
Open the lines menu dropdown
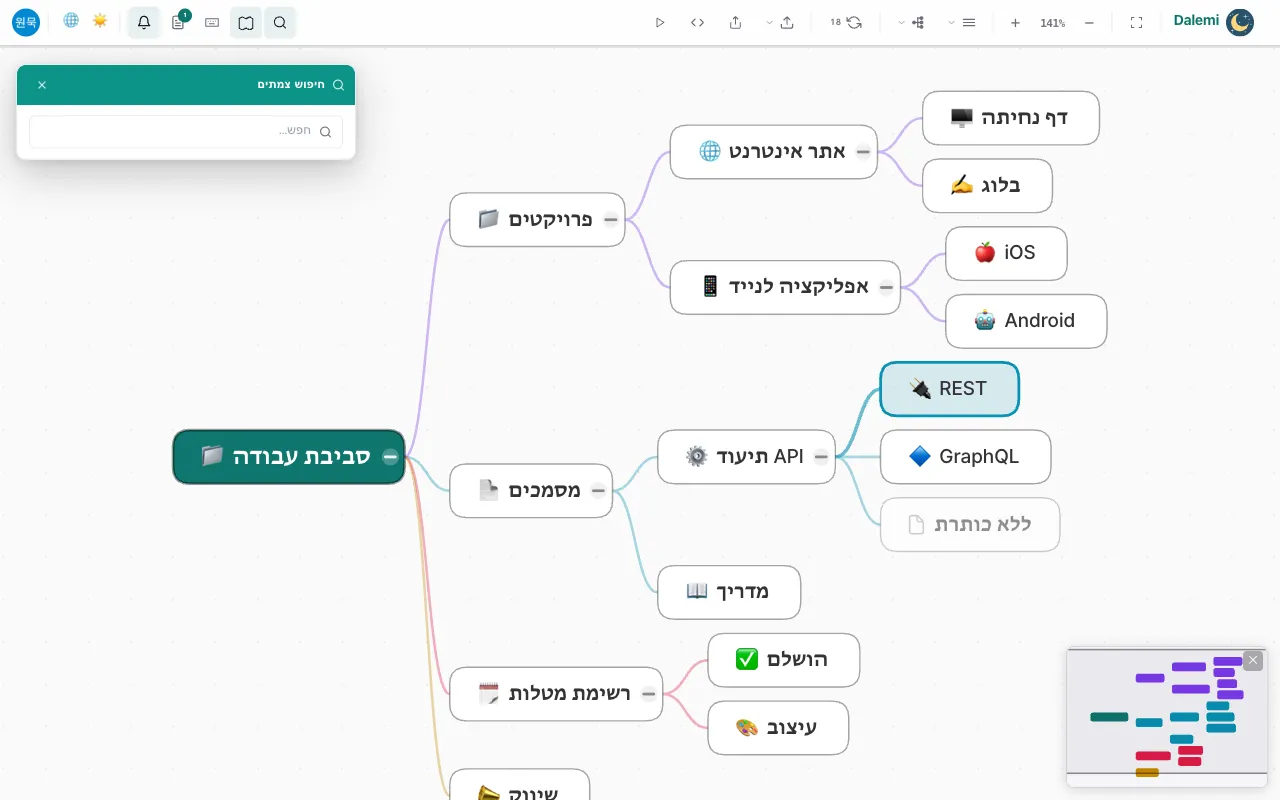[962, 22]
